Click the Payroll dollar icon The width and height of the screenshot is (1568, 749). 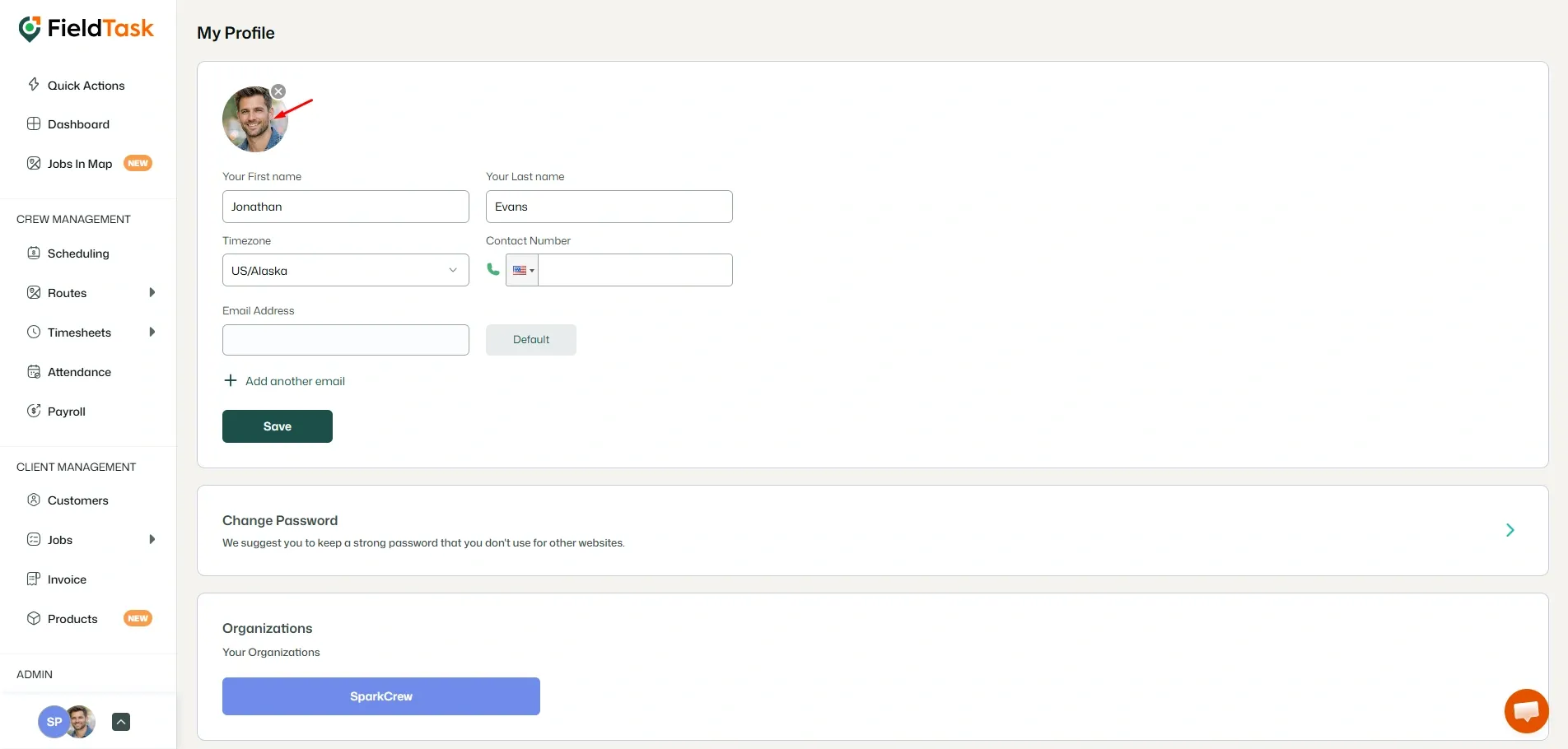34,411
